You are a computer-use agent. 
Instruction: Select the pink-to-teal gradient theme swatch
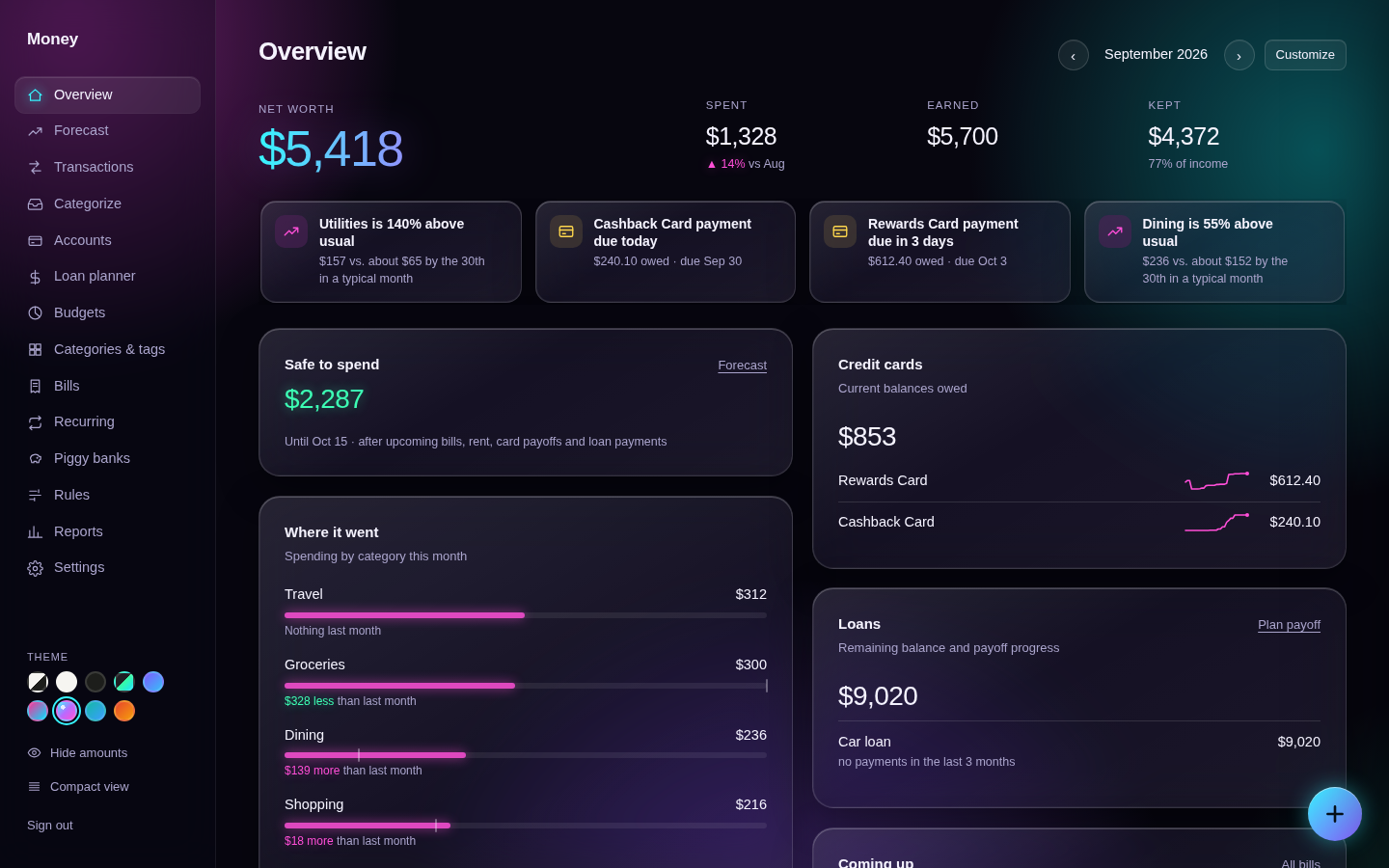point(38,712)
